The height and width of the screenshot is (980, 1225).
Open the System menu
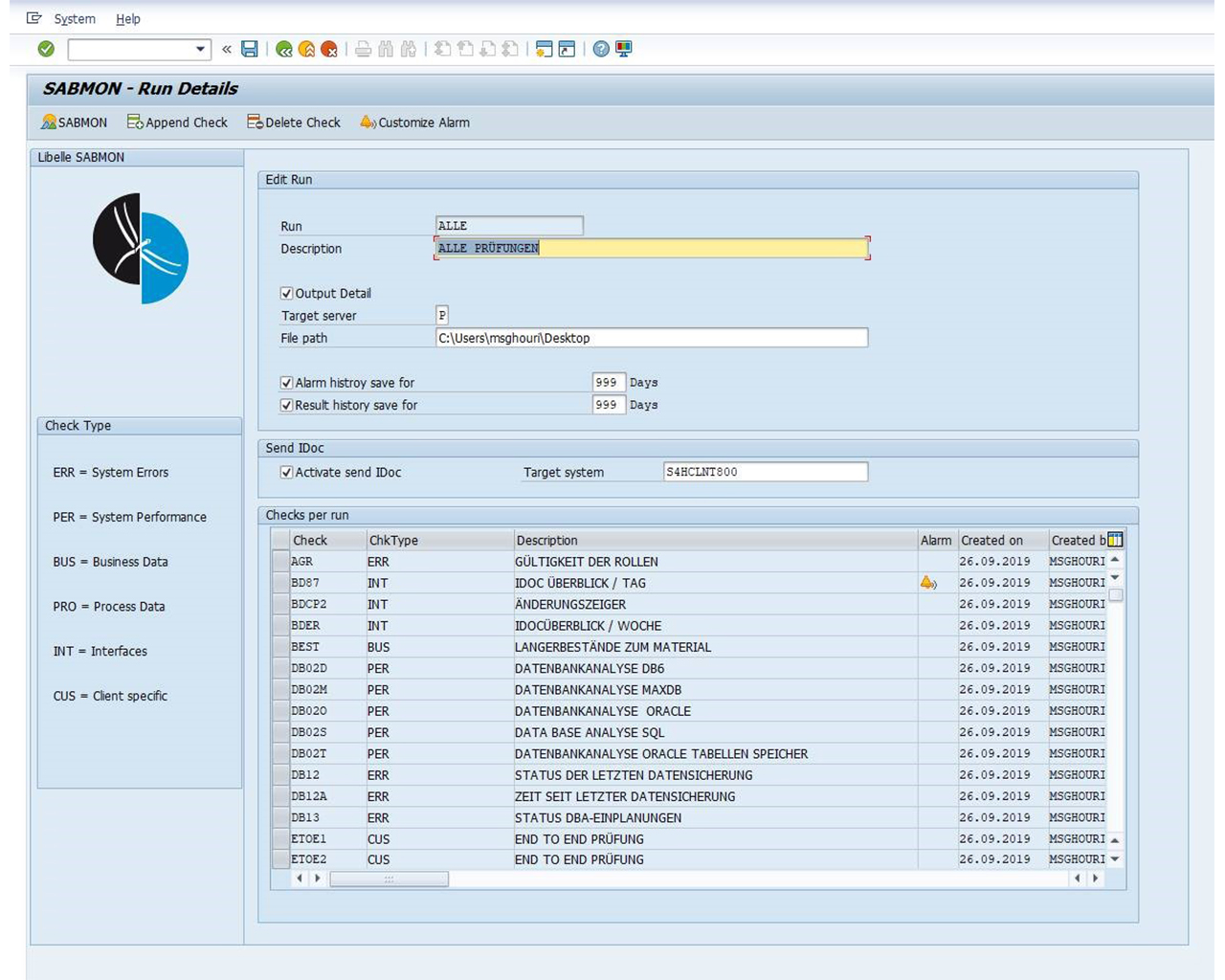click(74, 19)
